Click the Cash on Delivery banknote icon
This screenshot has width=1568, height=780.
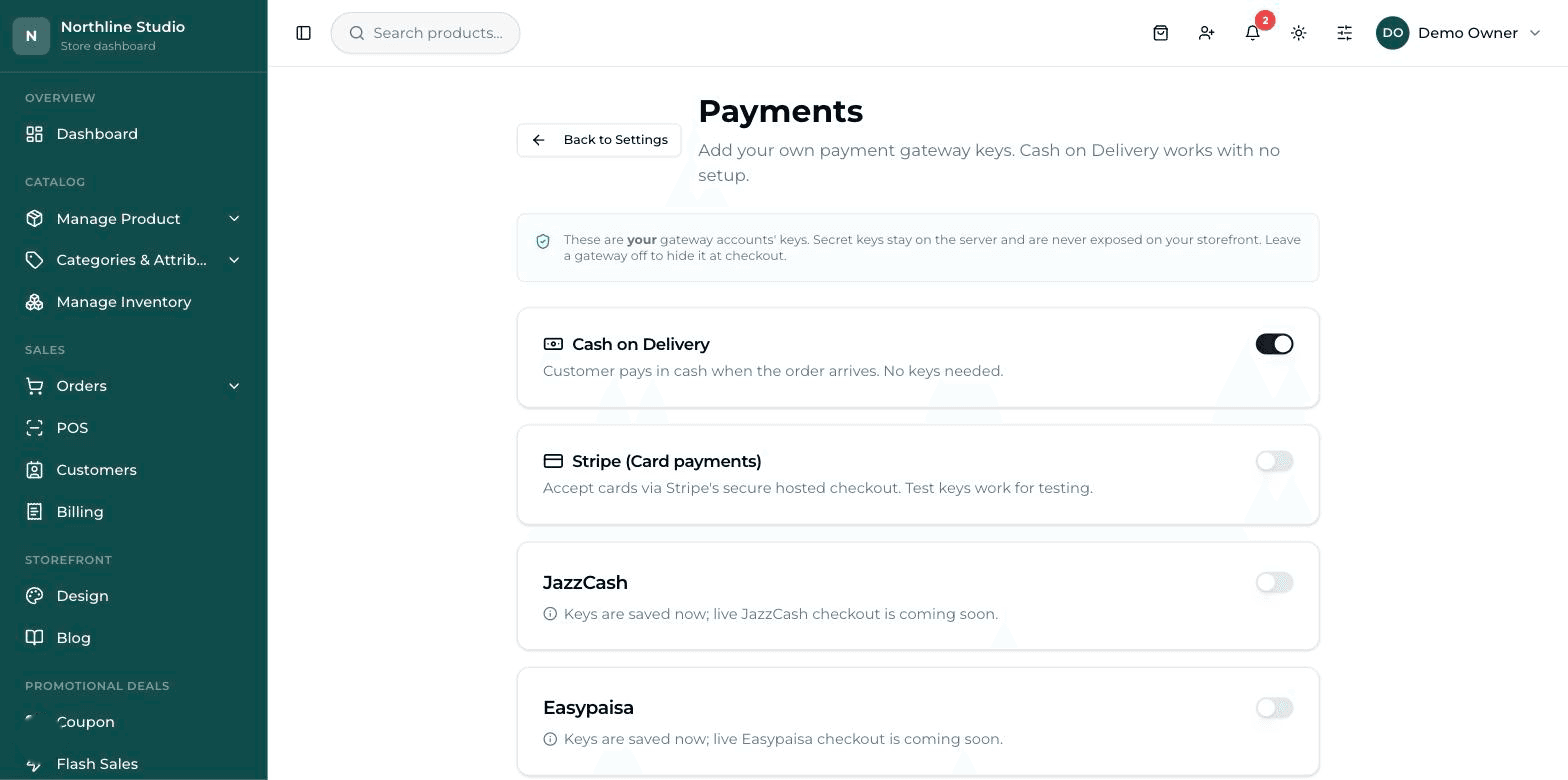553,344
